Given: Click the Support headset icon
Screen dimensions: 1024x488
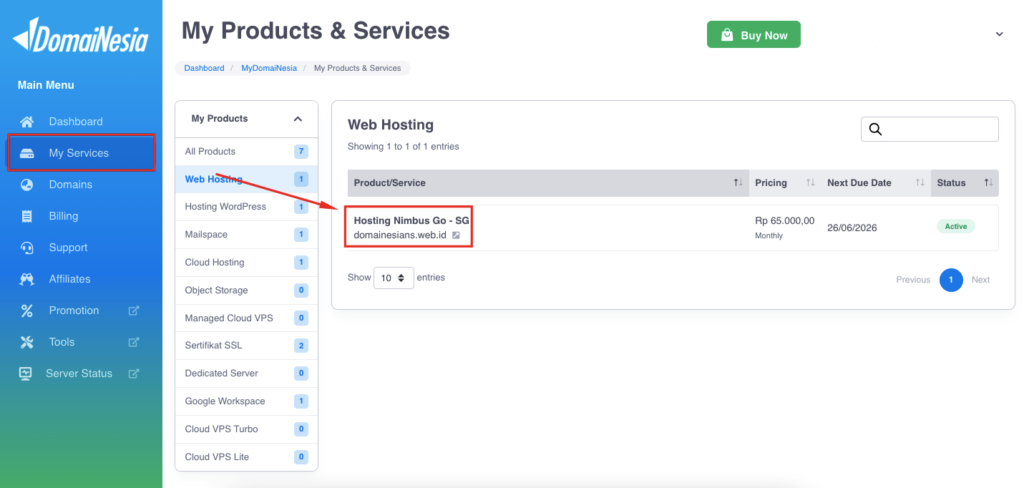Looking at the screenshot, I should click(x=27, y=248).
